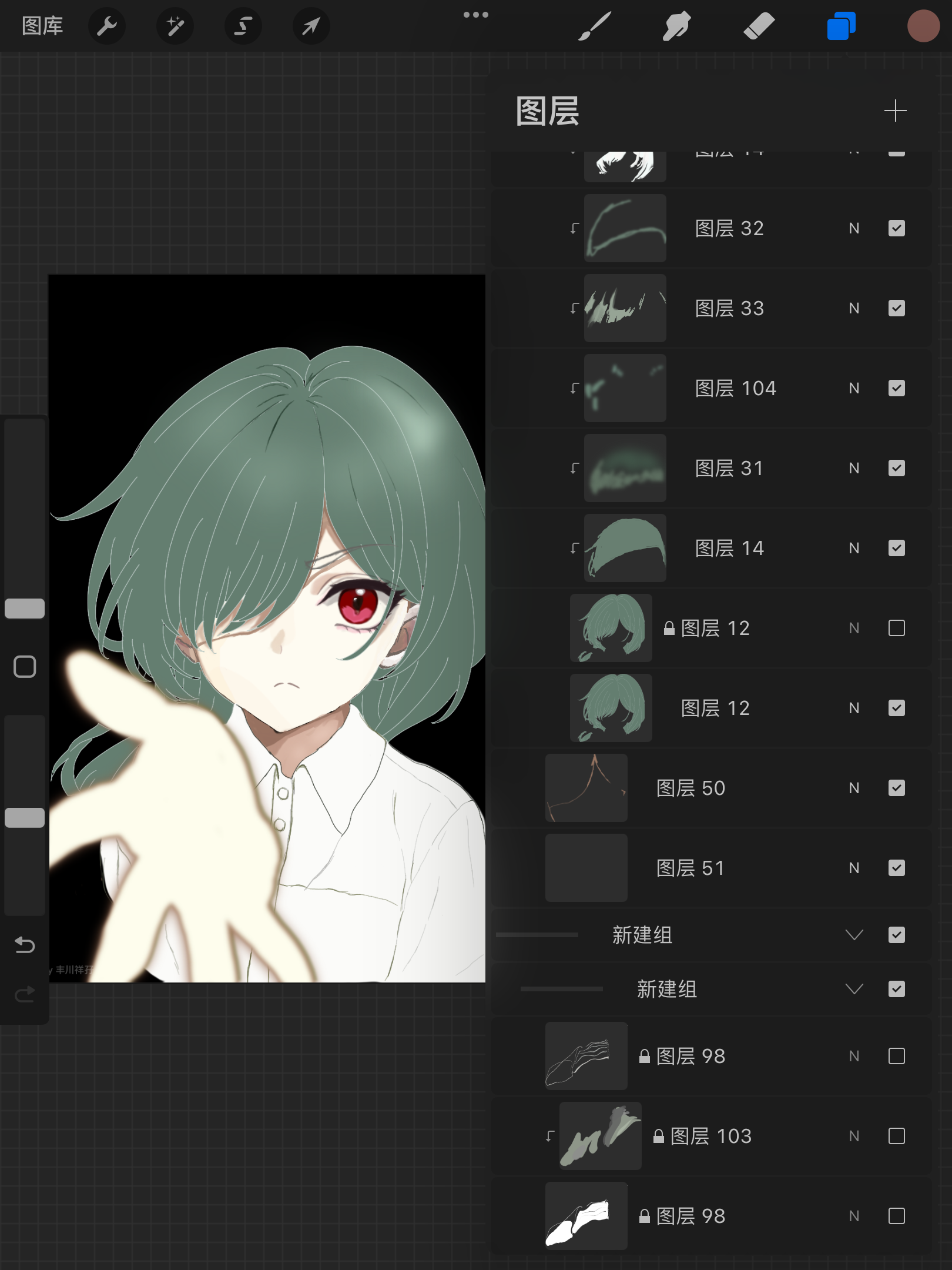Activate the Selection tool
This screenshot has width=952, height=1270.
pyautogui.click(x=243, y=26)
